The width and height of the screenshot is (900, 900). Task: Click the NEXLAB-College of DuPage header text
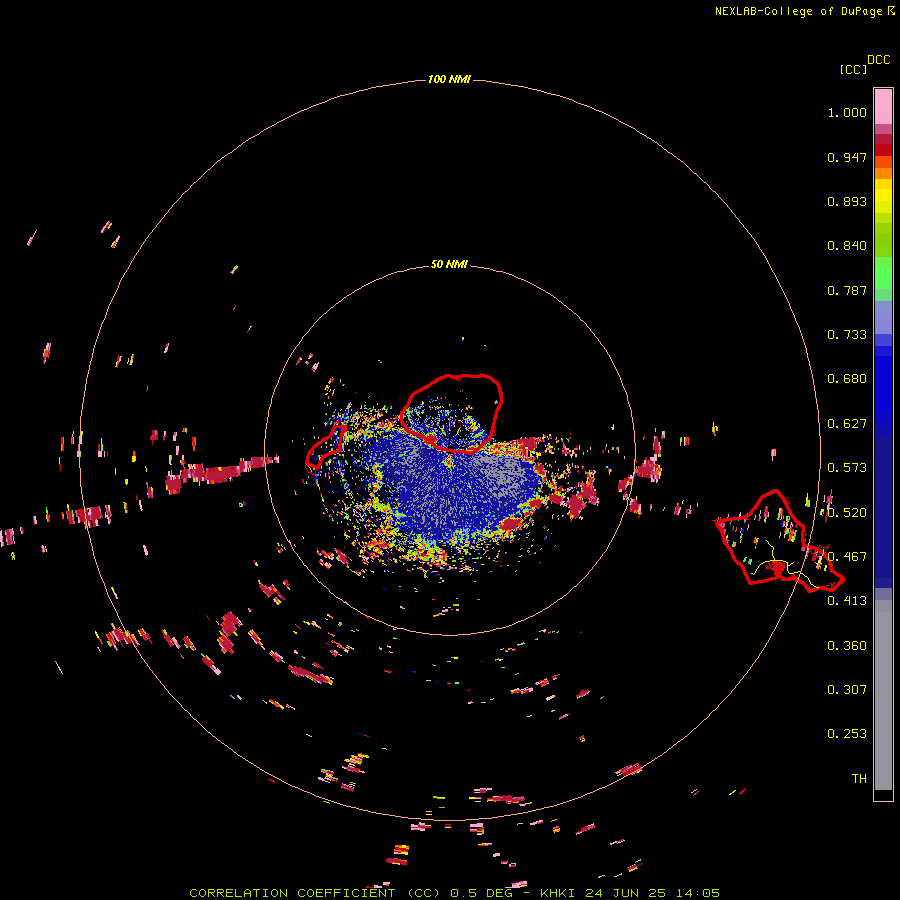[804, 11]
